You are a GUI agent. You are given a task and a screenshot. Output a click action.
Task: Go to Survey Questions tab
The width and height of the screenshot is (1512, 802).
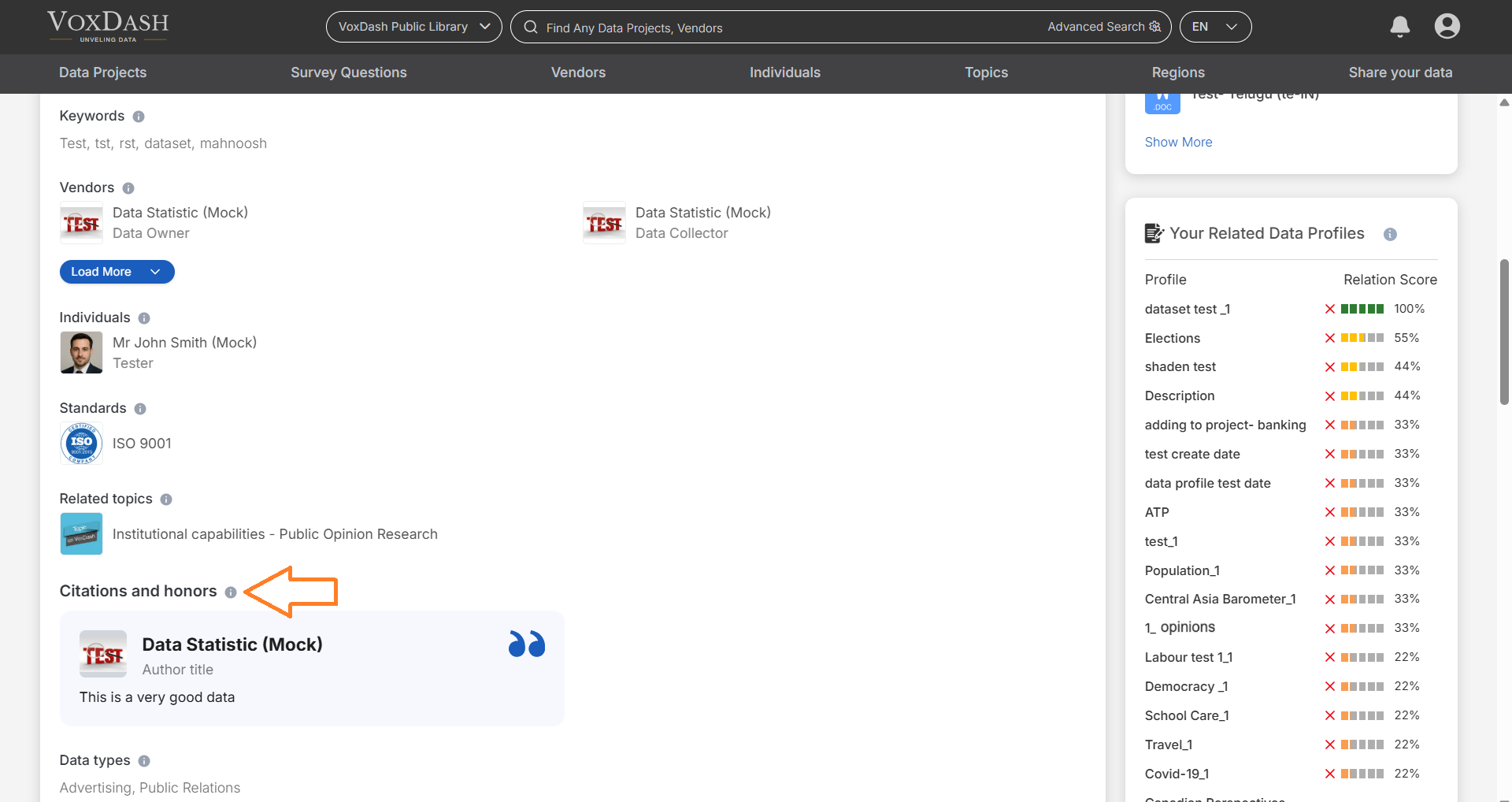(349, 72)
